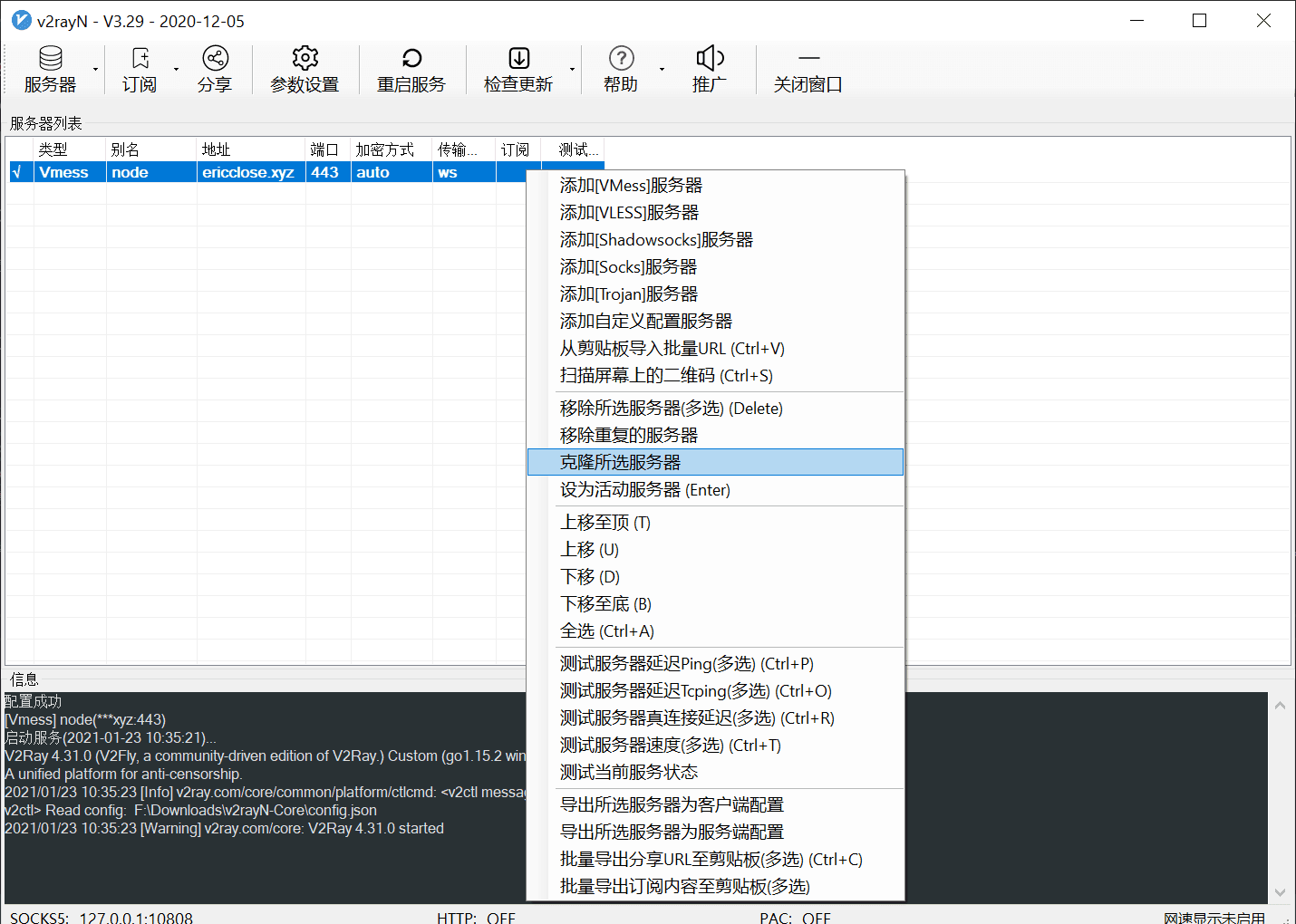Select 添加[VLESS]服务器 menu entry
Image resolution: width=1296 pixels, height=924 pixels.
715,213
